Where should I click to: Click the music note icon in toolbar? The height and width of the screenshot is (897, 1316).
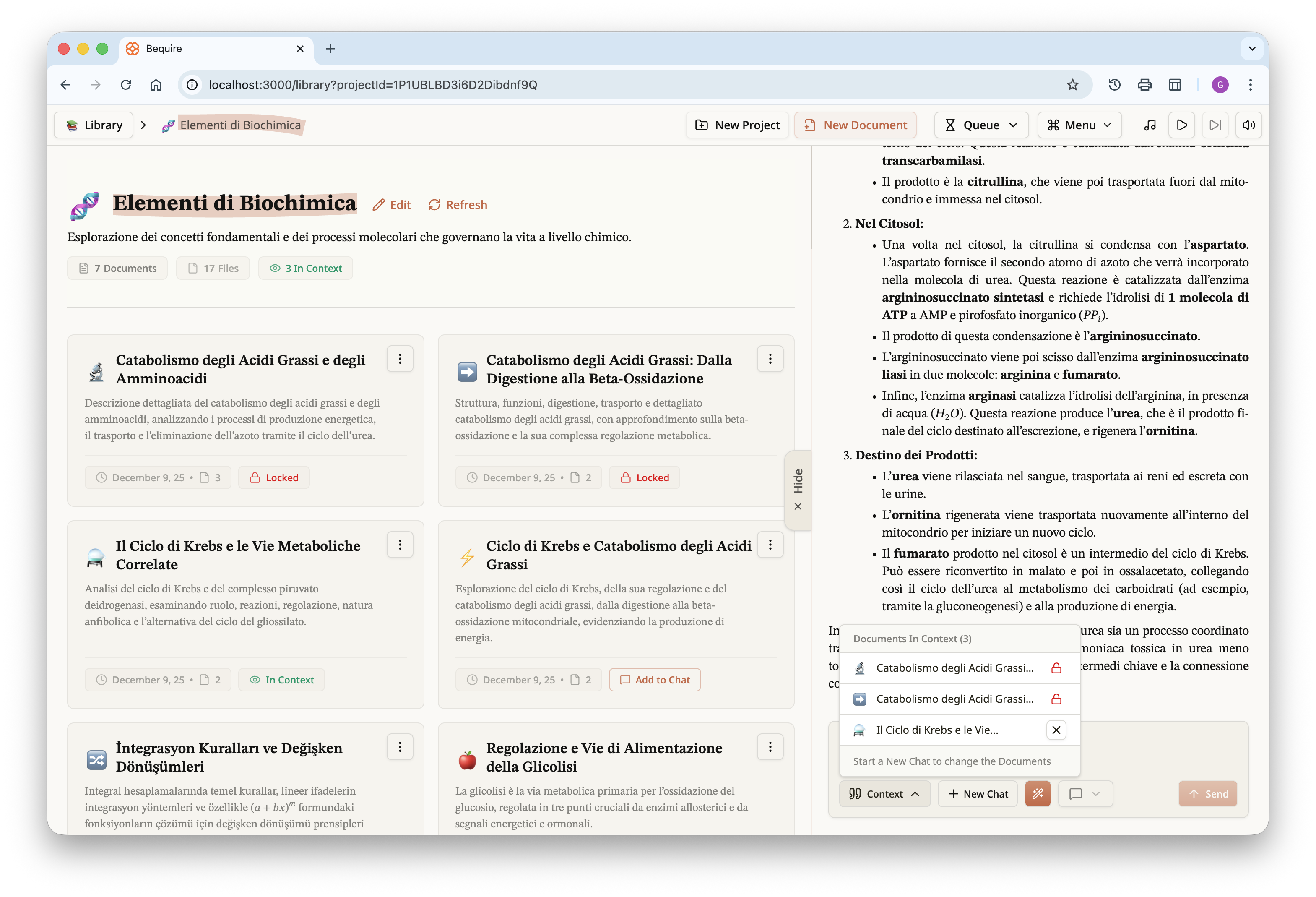click(1150, 125)
